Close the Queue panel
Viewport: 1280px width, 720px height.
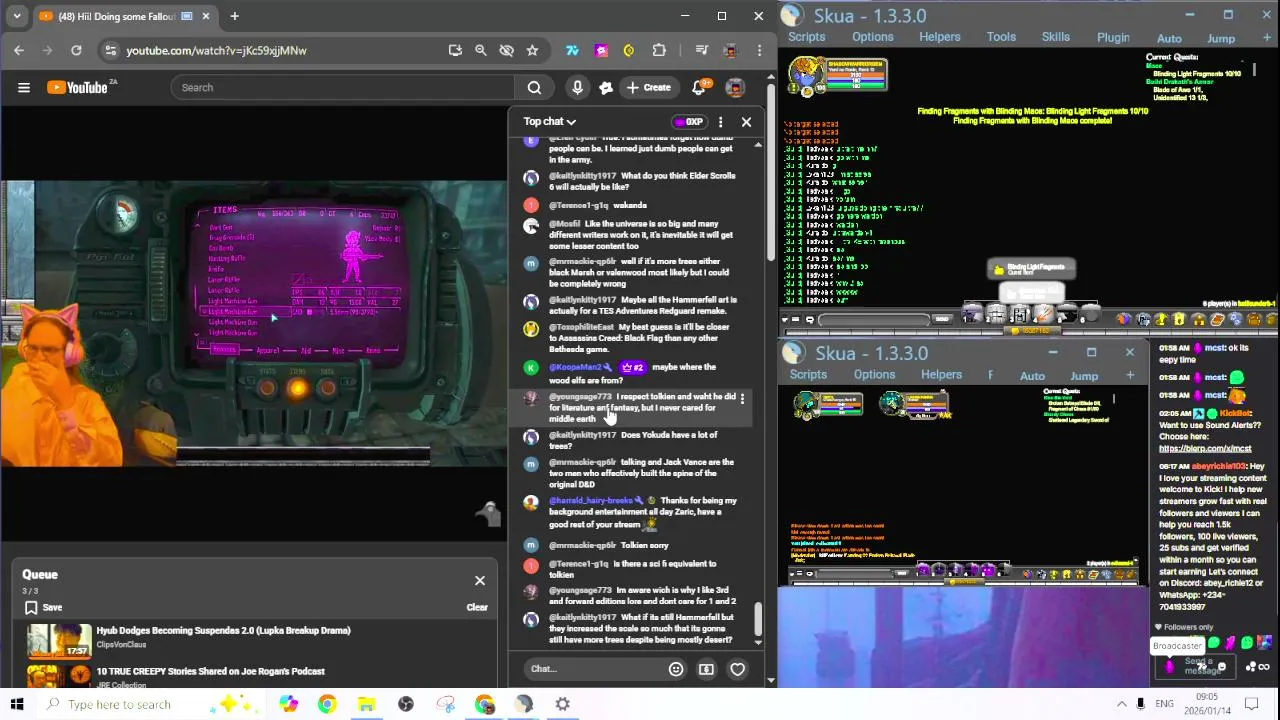point(480,581)
